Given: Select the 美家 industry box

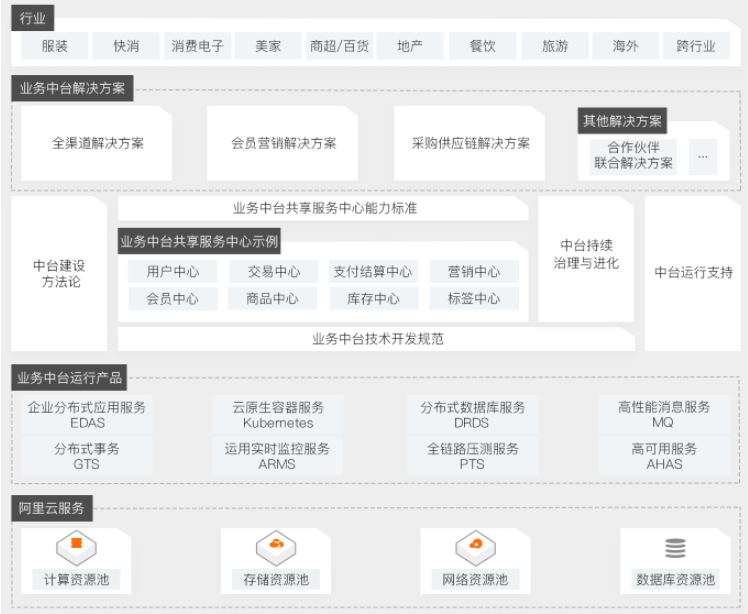Looking at the screenshot, I should click(x=268, y=46).
